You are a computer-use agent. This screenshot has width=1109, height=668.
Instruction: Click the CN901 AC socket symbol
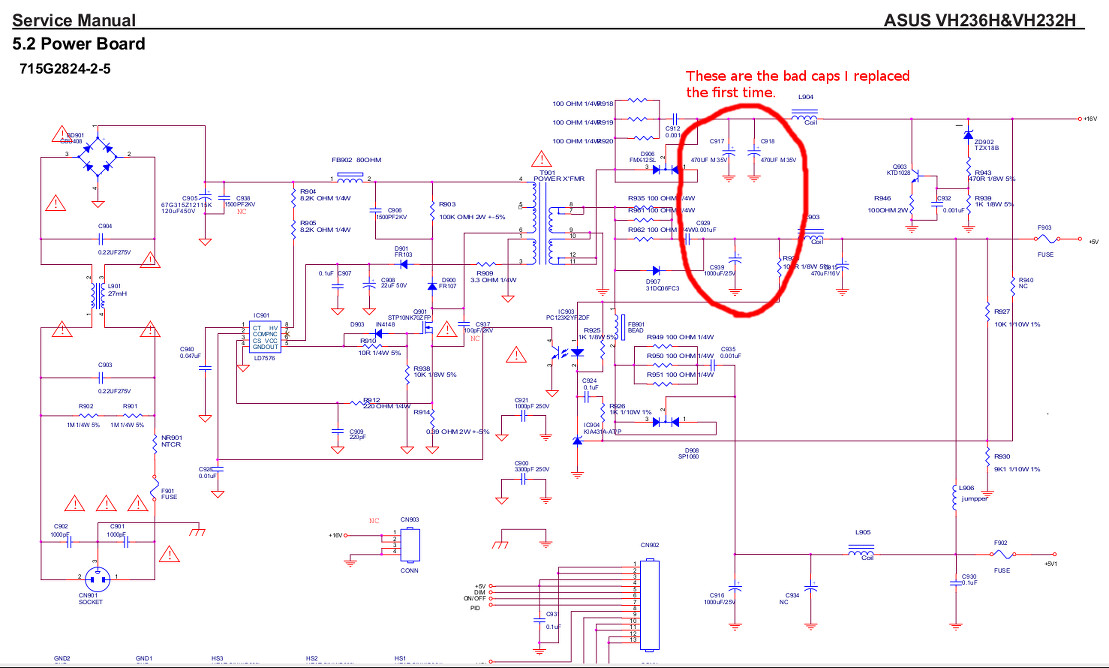[x=97, y=580]
